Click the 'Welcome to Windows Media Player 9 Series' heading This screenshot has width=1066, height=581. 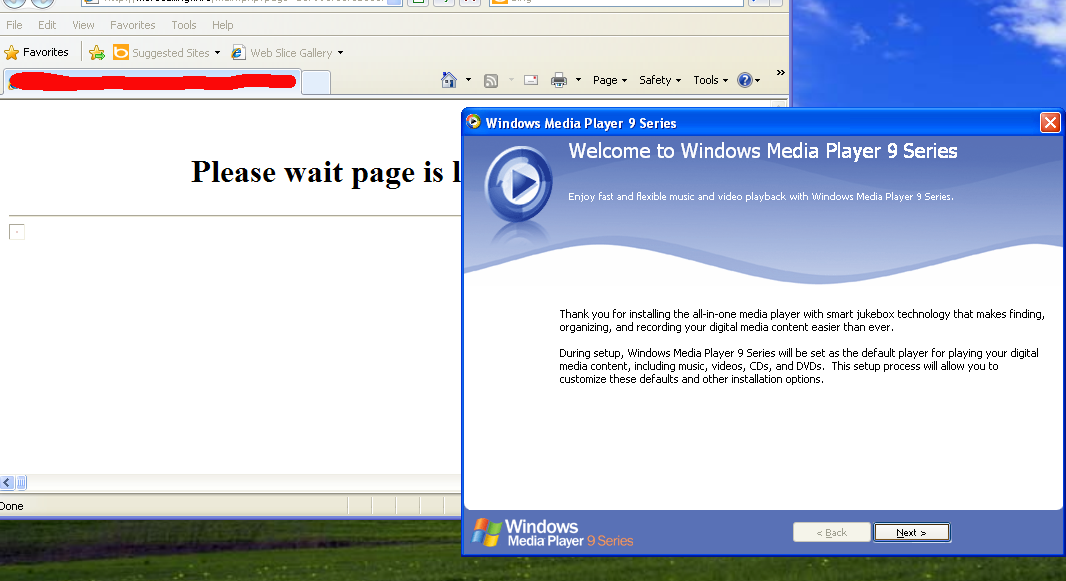[763, 151]
